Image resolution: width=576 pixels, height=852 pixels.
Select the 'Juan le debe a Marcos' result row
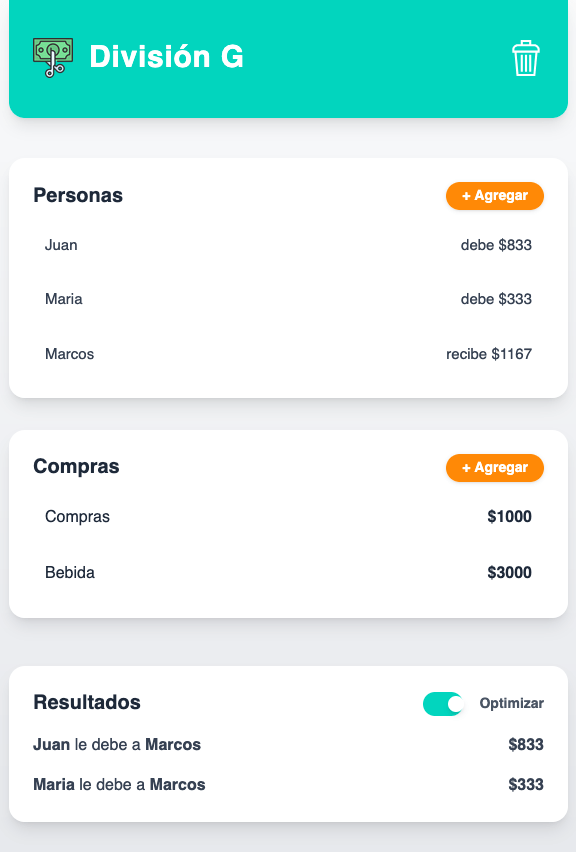pyautogui.click(x=288, y=745)
